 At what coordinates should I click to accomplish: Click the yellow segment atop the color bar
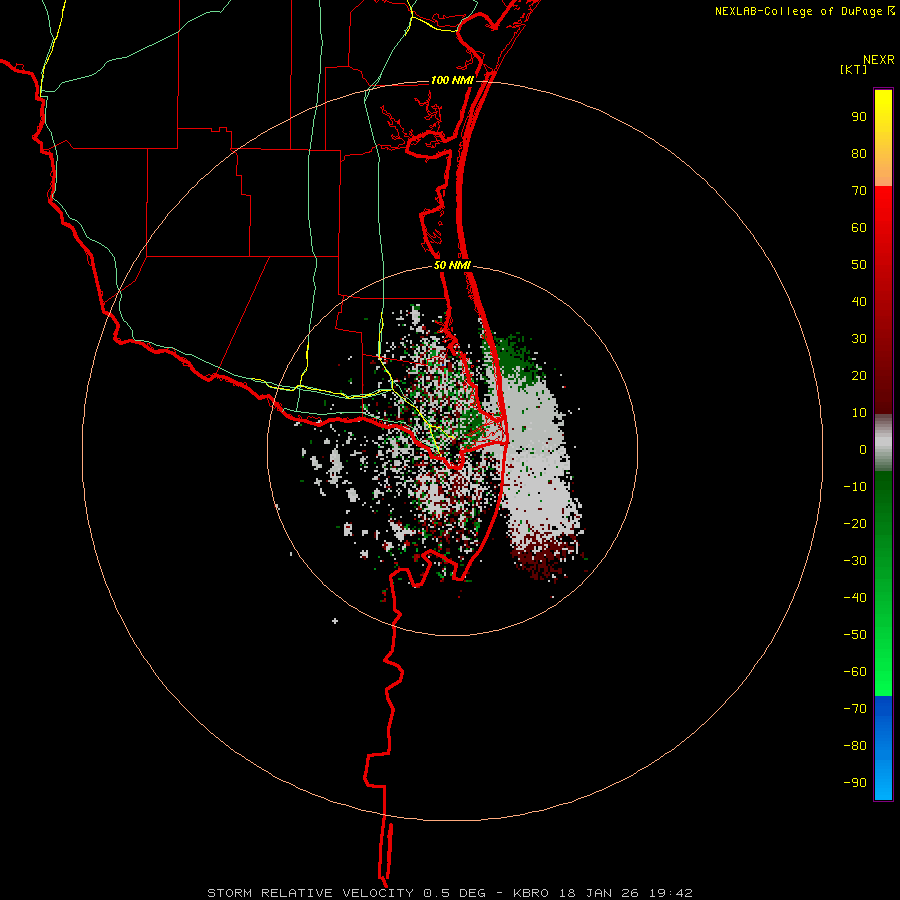point(883,138)
